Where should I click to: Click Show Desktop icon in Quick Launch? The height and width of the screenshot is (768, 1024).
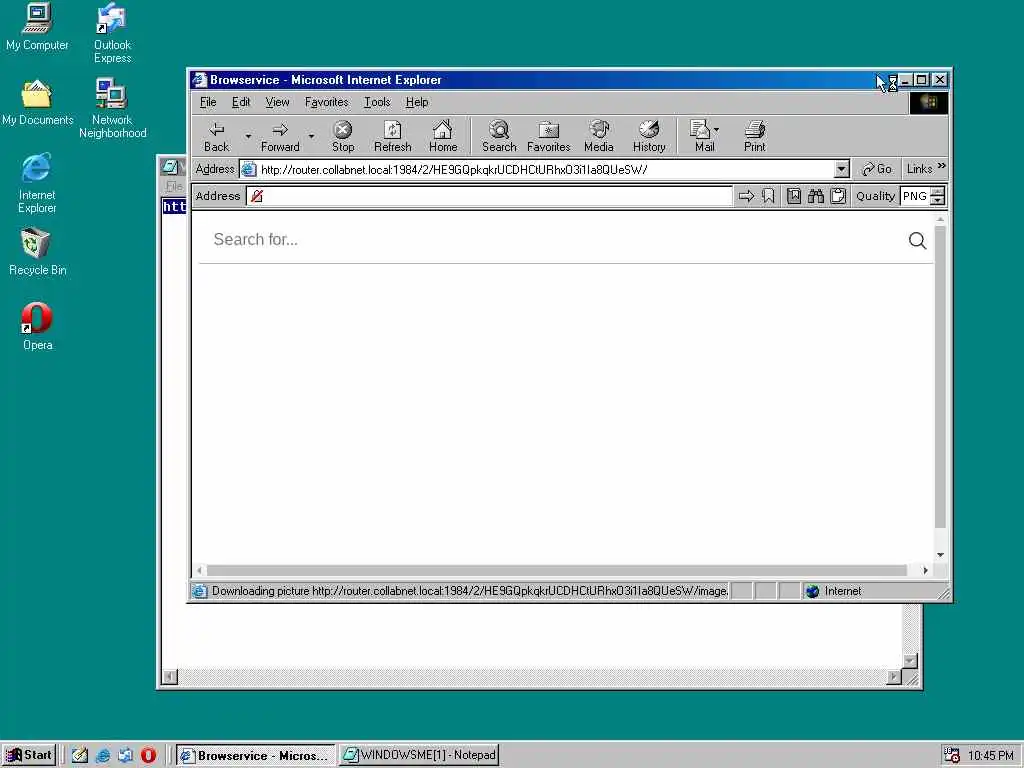tap(80, 755)
